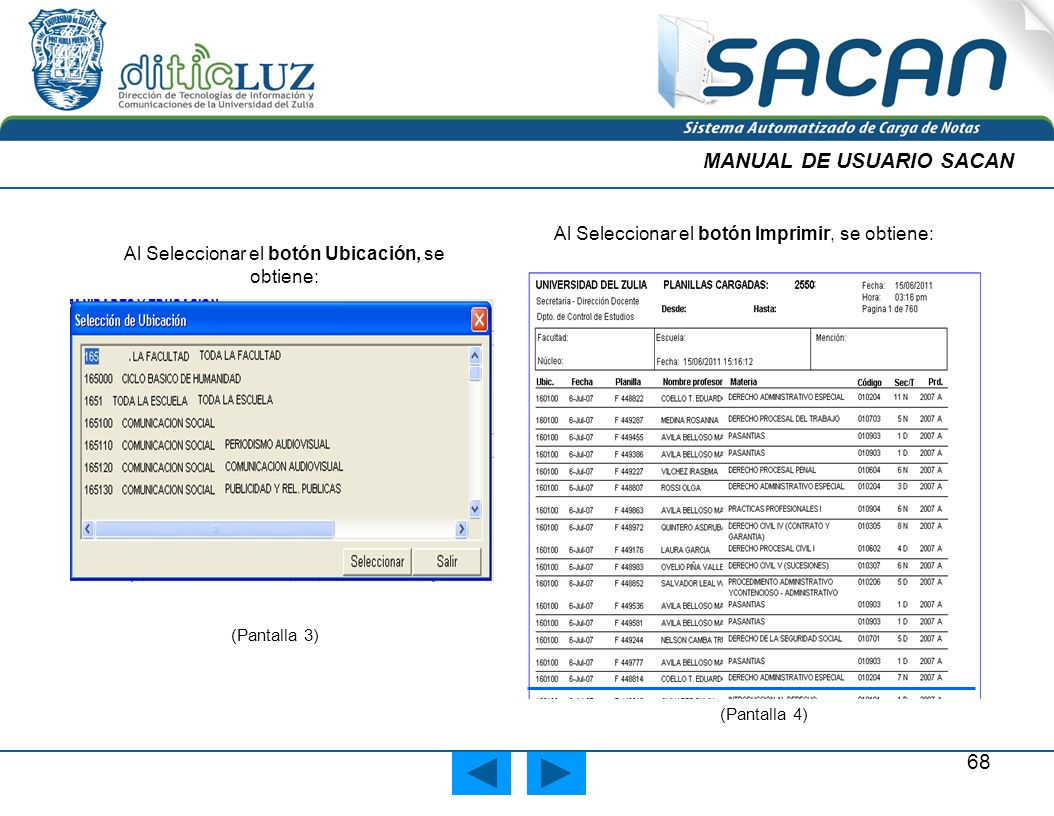The image size is (1054, 816).
Task: Click DERECHO DE LA SEGURIDAD SOCIAL entry
Action: point(785,639)
